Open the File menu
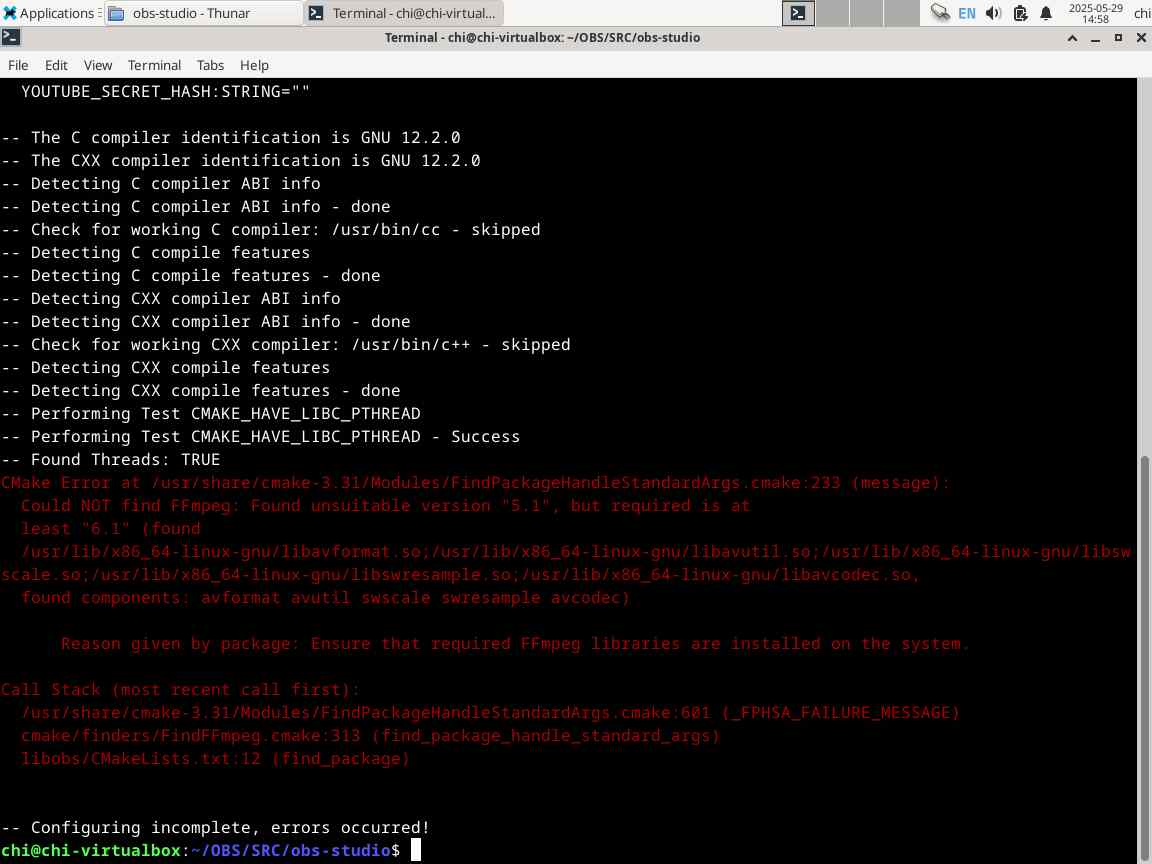Viewport: 1152px width, 864px height. [x=18, y=65]
